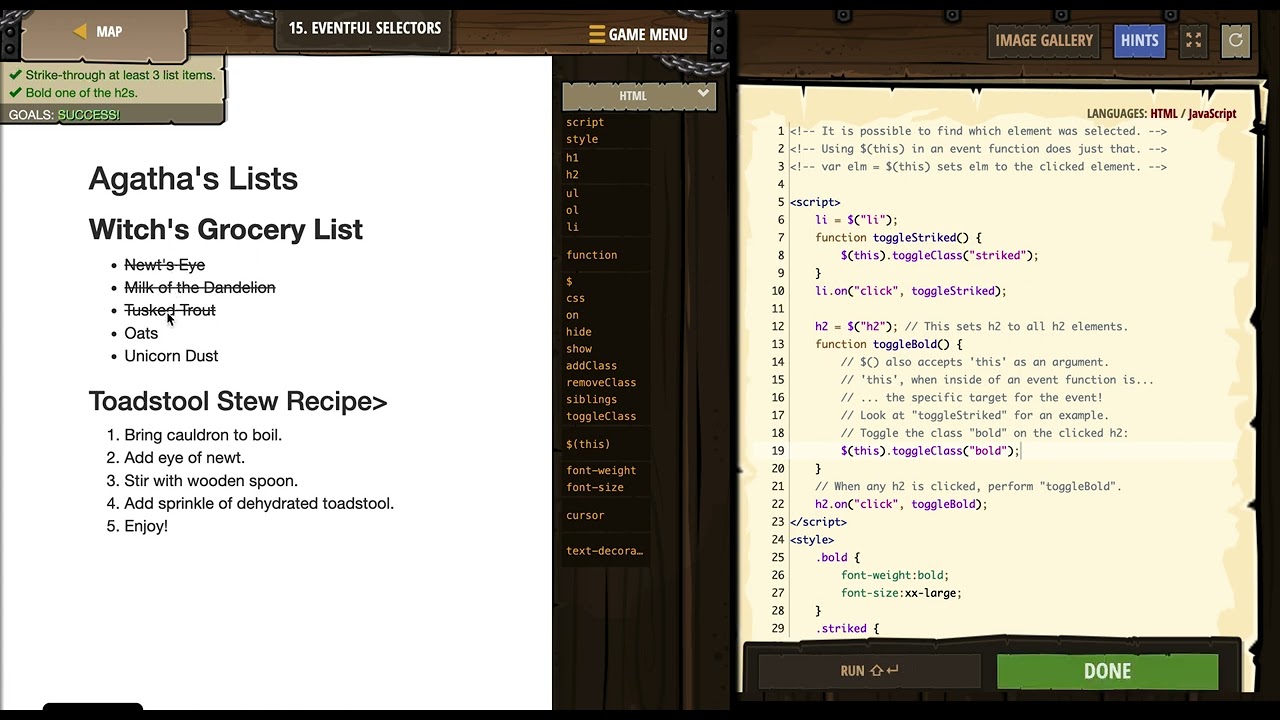This screenshot has height=720, width=1280.
Task: Select 'ol' palette entry
Action: pos(572,210)
